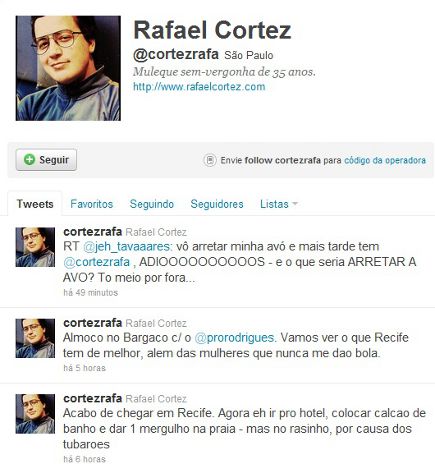Open the código da operadora link

coord(385,160)
